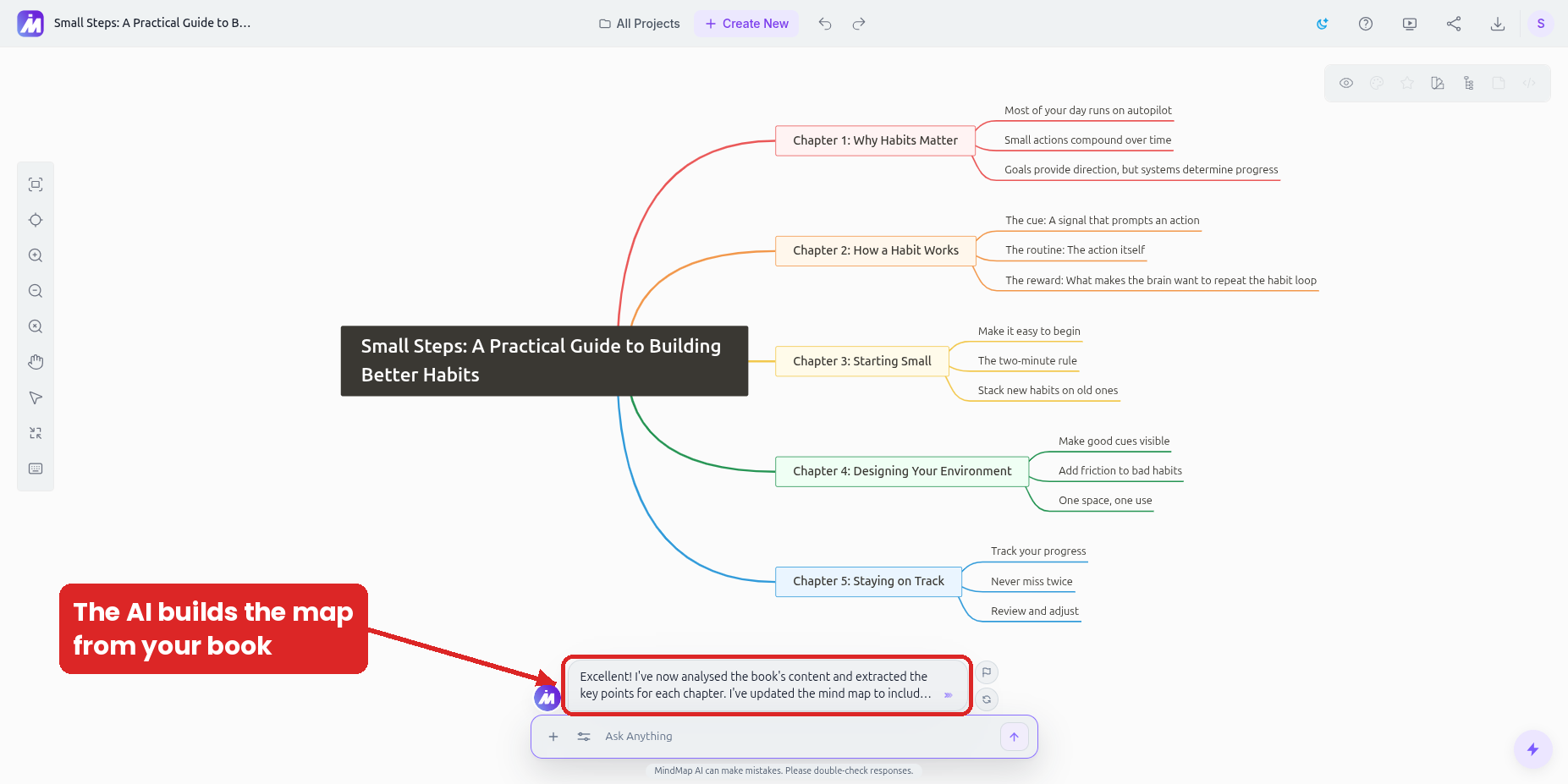Reset zoom with the magnifier X icon

coord(36,326)
